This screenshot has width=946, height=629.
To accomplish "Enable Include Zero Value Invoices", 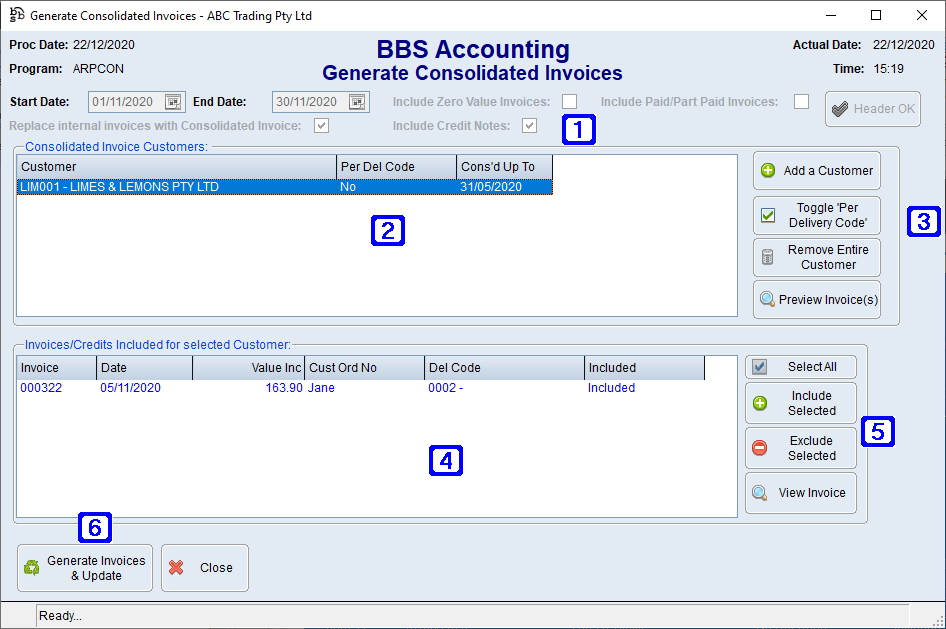I will (x=569, y=101).
